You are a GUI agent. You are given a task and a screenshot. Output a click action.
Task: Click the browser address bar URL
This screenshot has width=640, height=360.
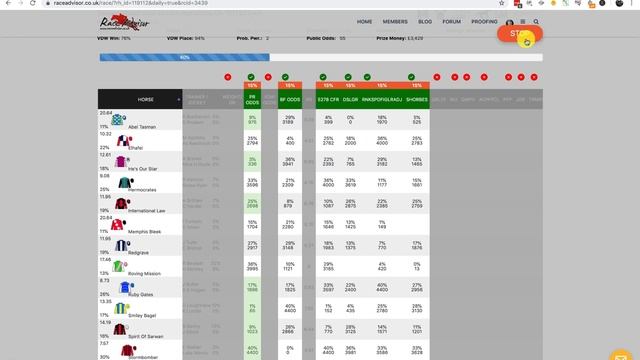(131, 3)
